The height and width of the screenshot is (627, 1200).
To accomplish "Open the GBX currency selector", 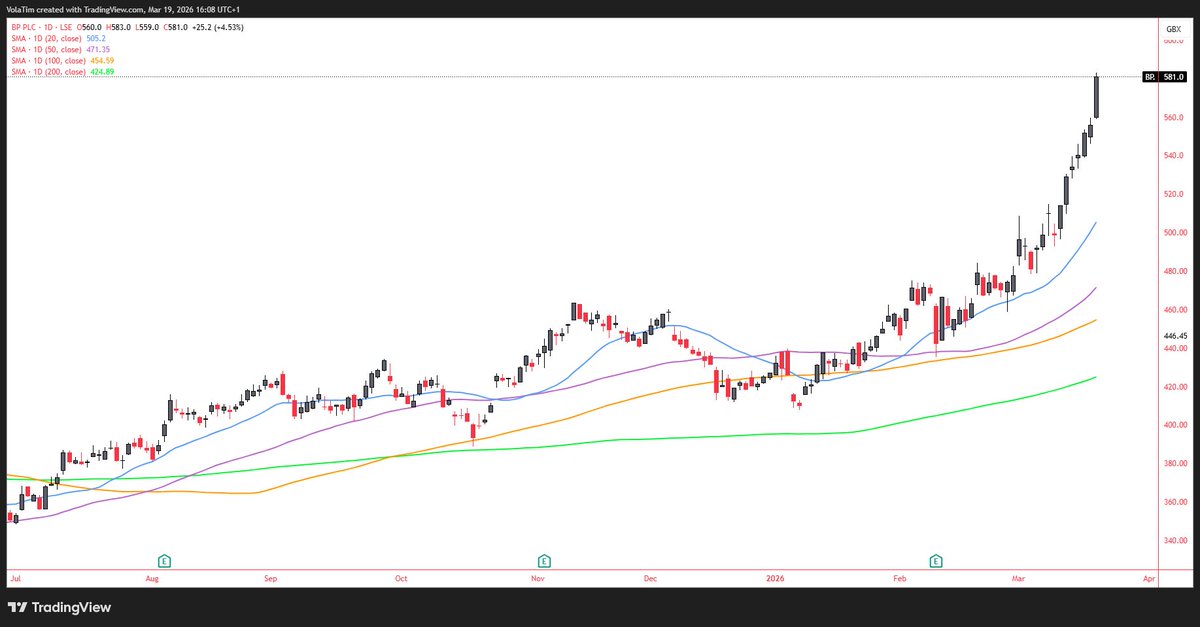I will pos(1174,31).
